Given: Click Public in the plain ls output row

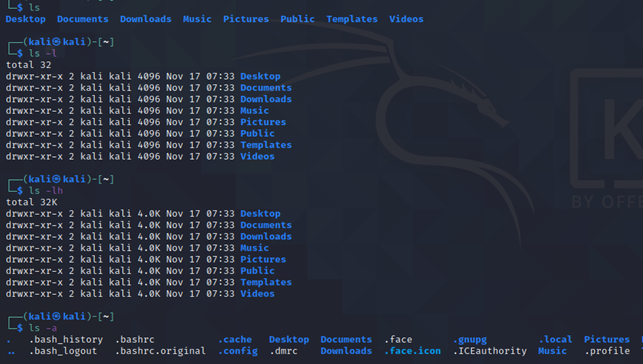Looking at the screenshot, I should tap(297, 19).
